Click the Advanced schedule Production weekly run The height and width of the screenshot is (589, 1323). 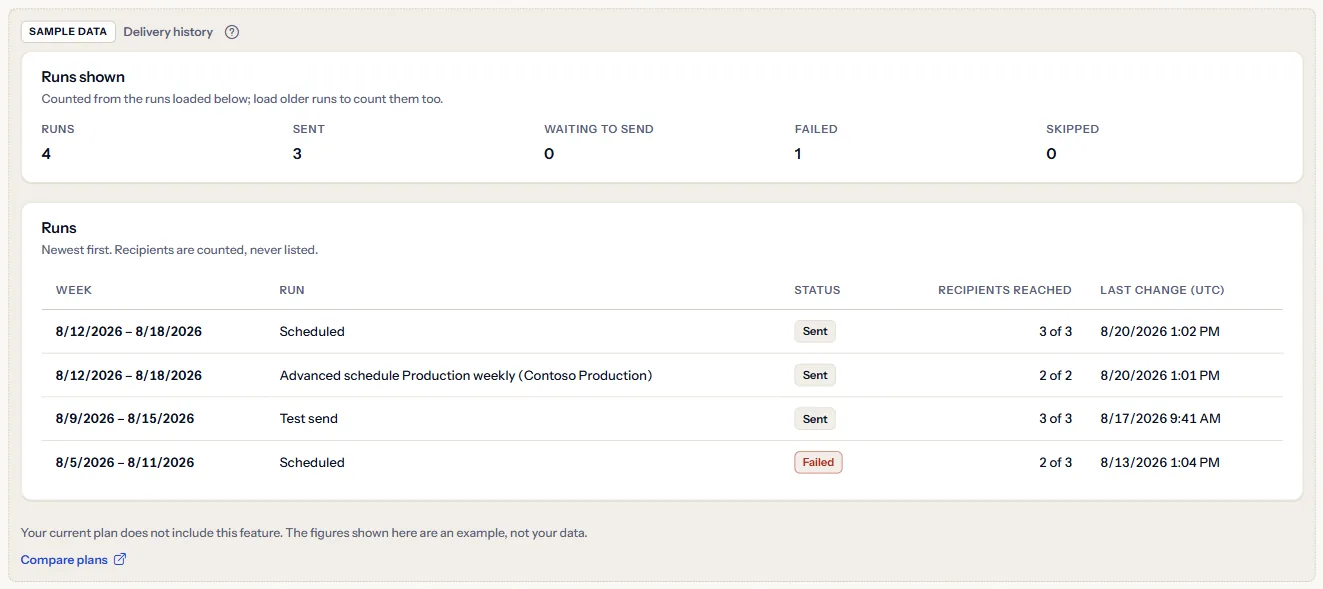coord(466,375)
